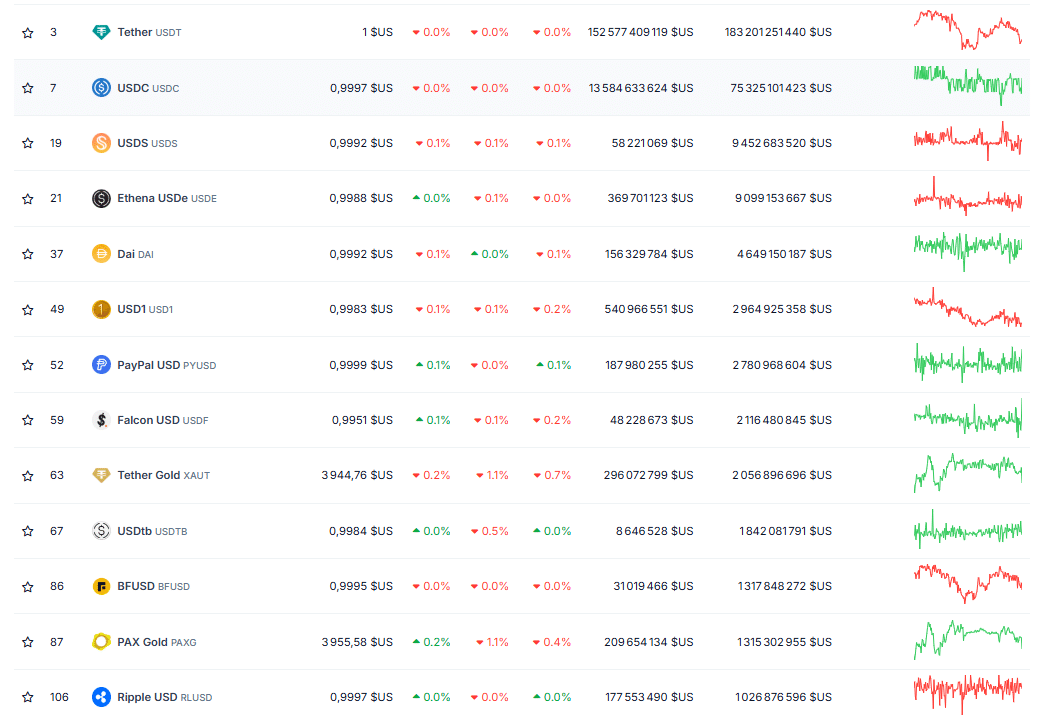Click the Ripple USD logo icon
Screen dimensions: 1045x724
[101, 697]
